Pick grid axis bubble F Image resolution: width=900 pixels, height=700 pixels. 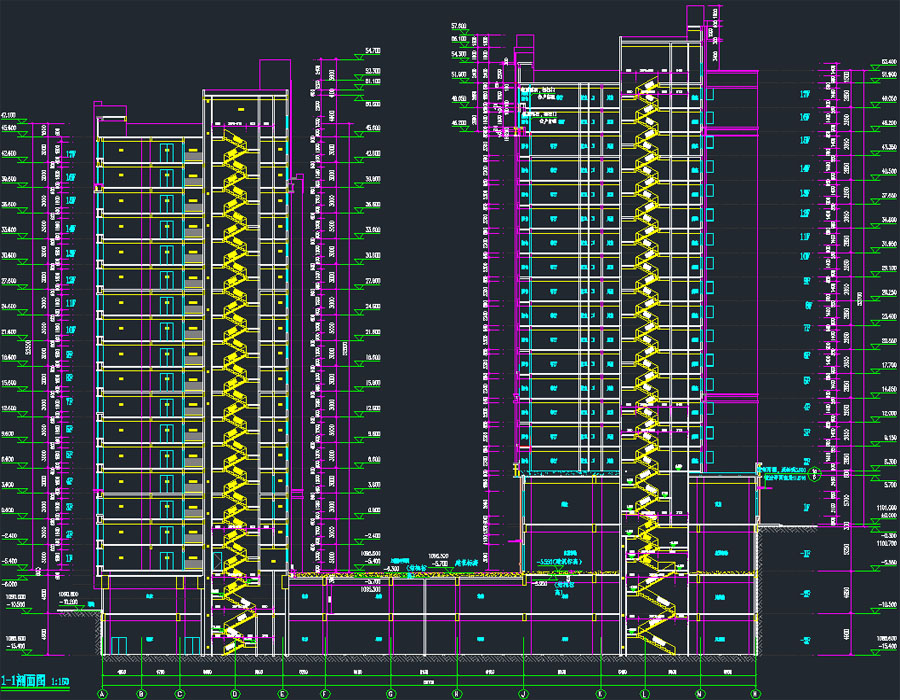click(x=325, y=694)
